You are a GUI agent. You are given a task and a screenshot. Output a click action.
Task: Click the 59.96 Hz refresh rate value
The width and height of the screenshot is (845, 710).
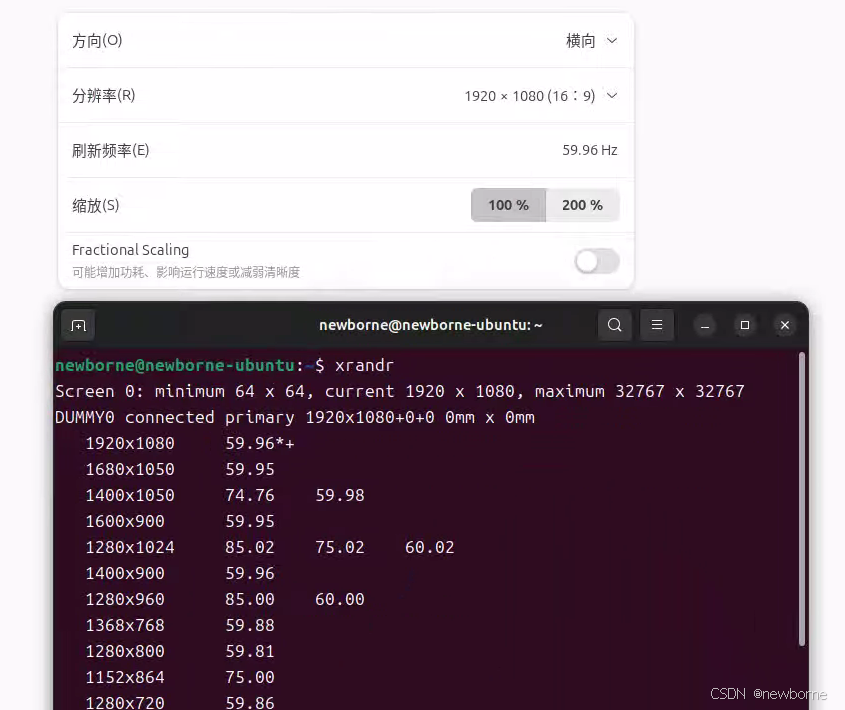pos(589,150)
